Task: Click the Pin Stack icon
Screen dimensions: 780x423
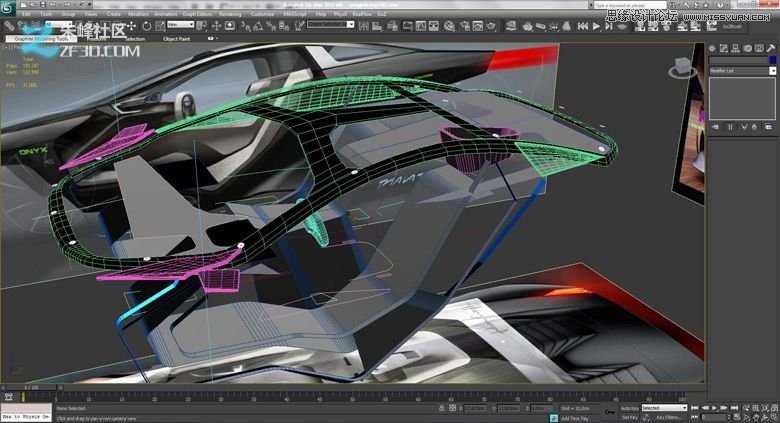Action: pyautogui.click(x=714, y=127)
